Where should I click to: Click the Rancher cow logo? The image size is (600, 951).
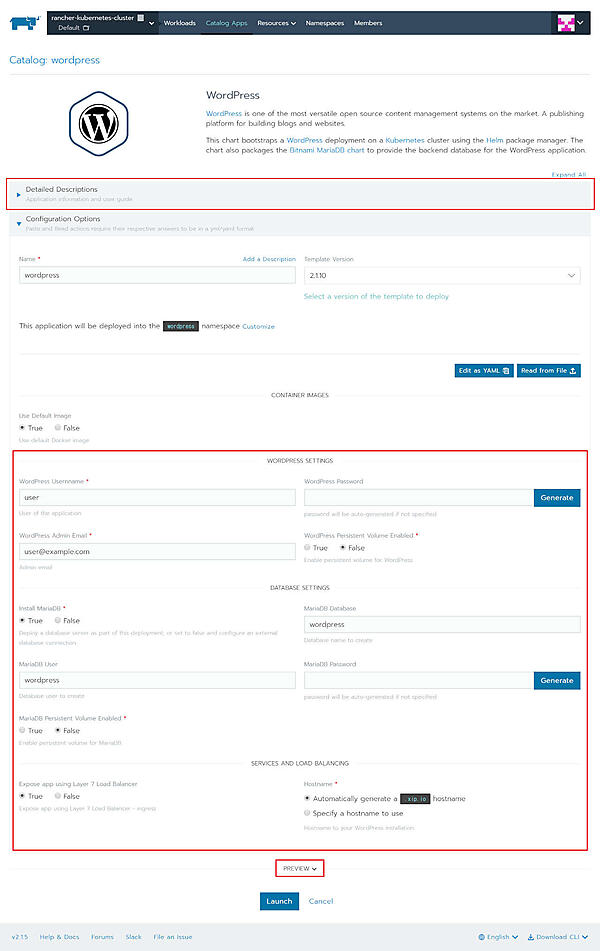coord(25,23)
